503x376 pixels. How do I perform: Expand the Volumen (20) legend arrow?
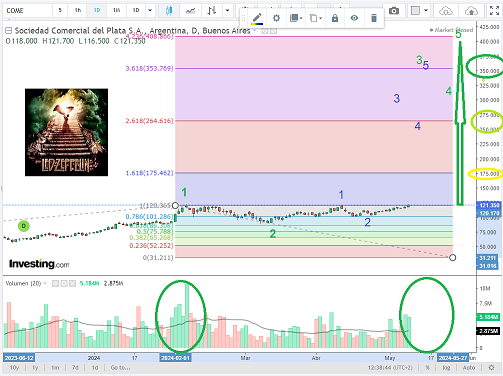[45, 283]
